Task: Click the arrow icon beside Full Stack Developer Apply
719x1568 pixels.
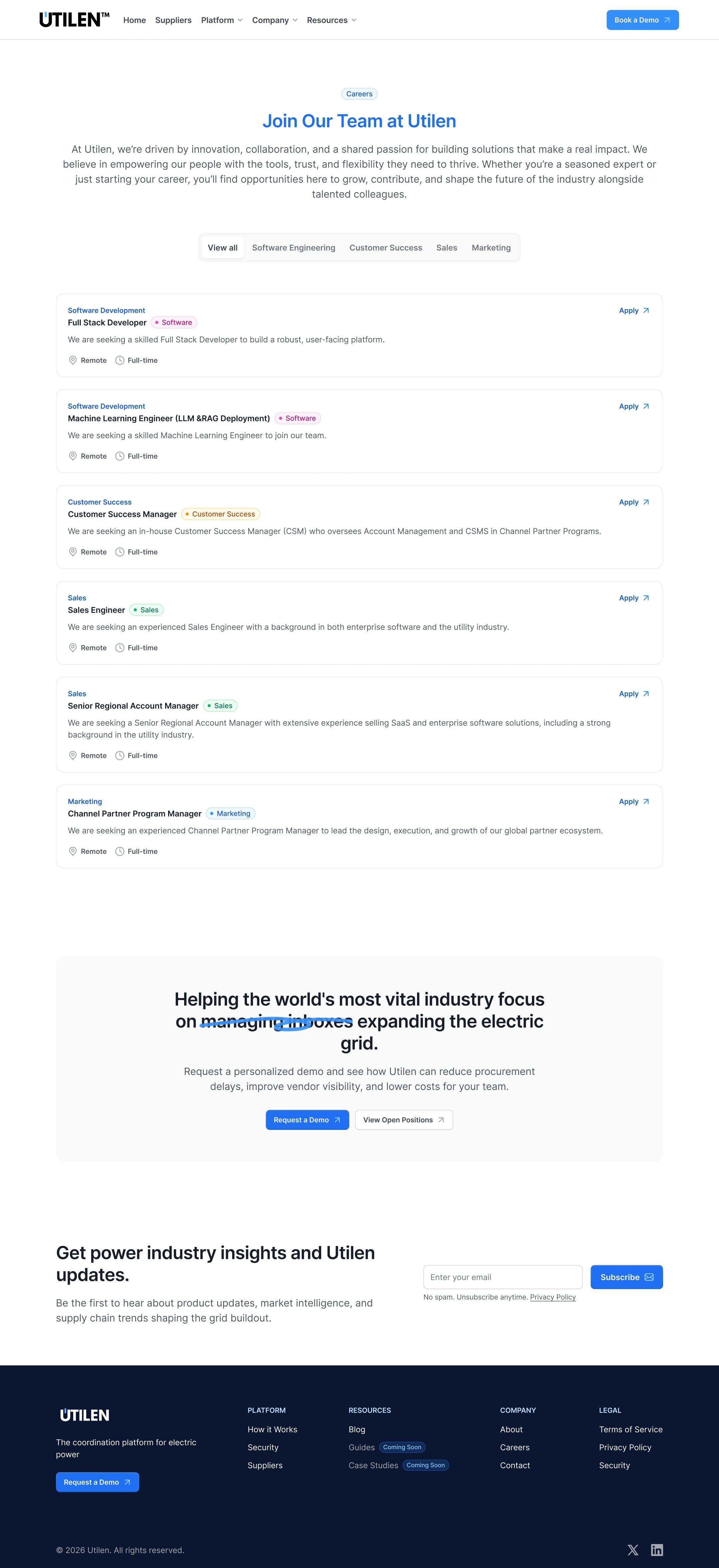Action: (646, 310)
